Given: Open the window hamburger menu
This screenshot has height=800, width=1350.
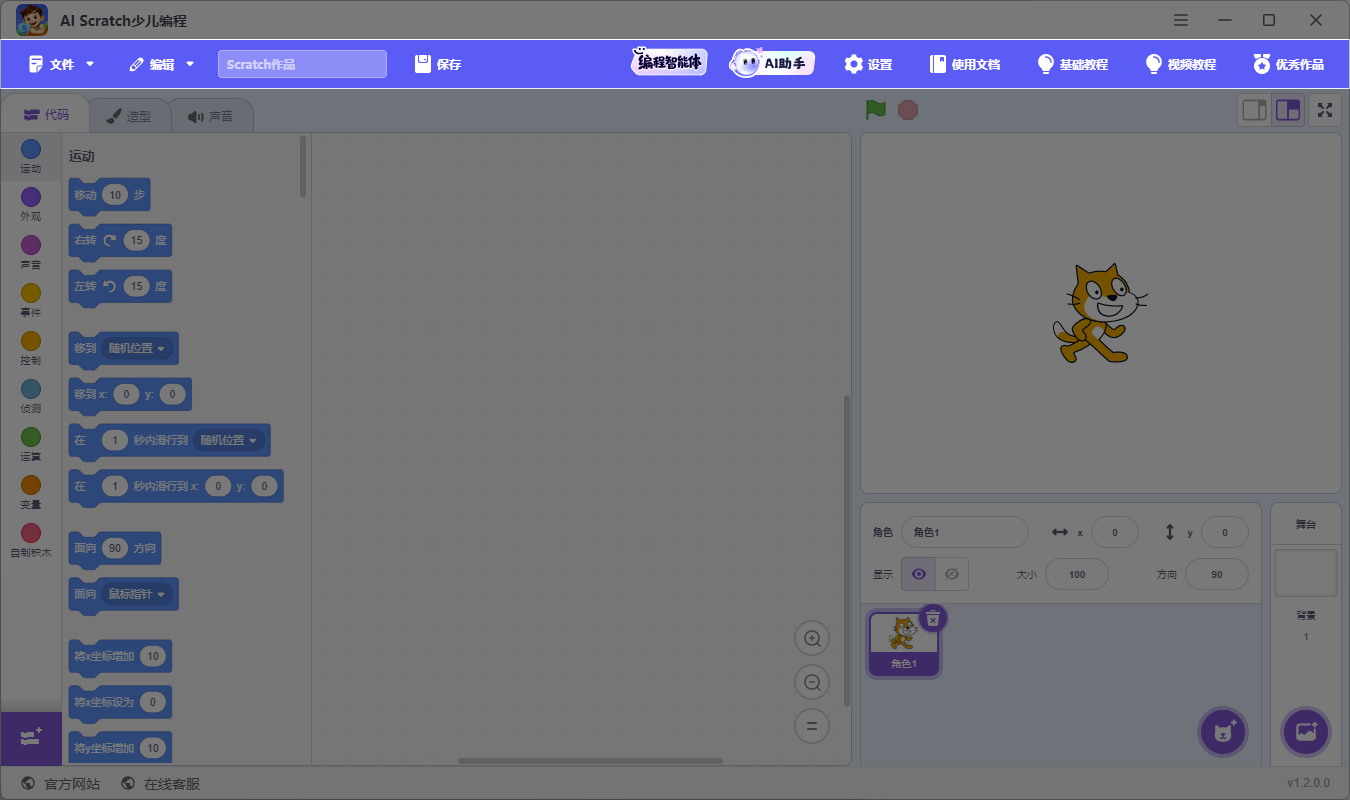Looking at the screenshot, I should pos(1181,20).
